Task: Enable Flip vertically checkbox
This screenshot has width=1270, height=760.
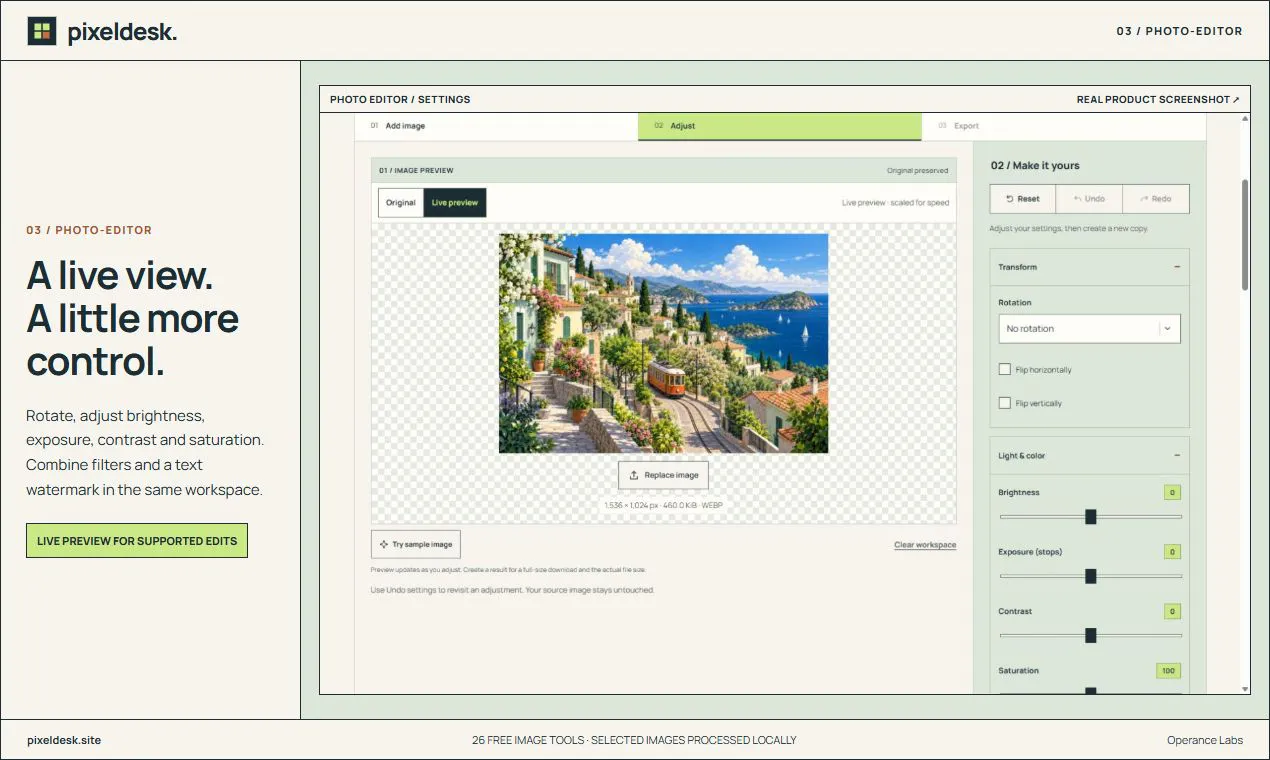Action: (1005, 403)
